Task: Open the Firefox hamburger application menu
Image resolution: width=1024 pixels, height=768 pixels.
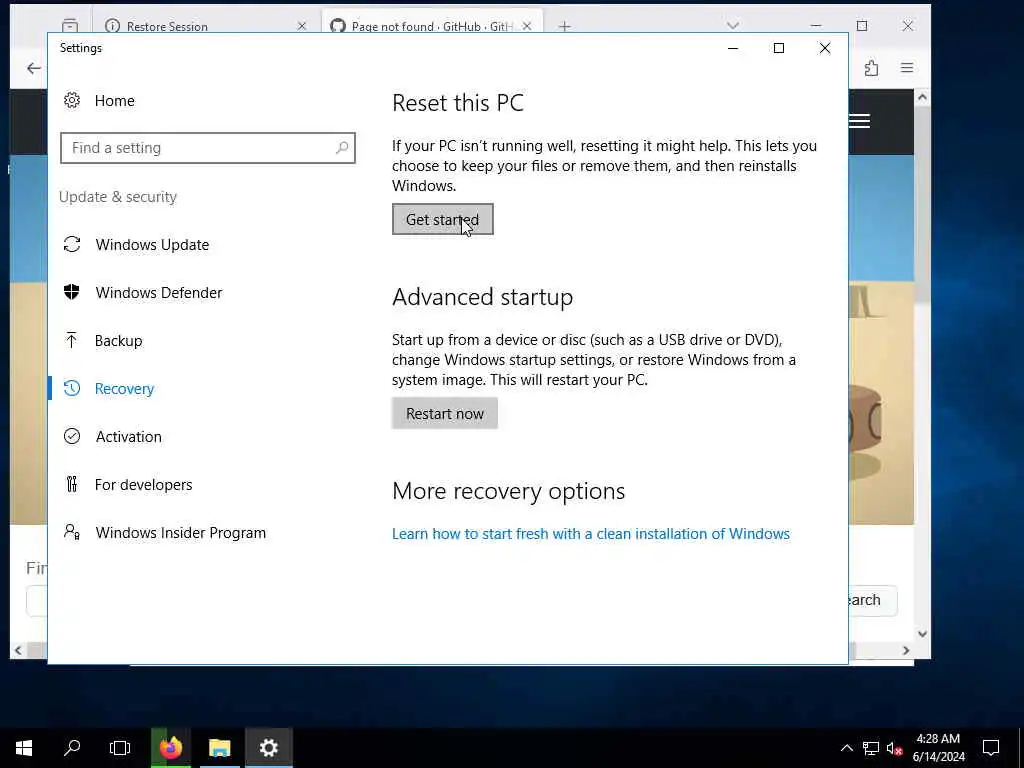Action: coord(907,68)
